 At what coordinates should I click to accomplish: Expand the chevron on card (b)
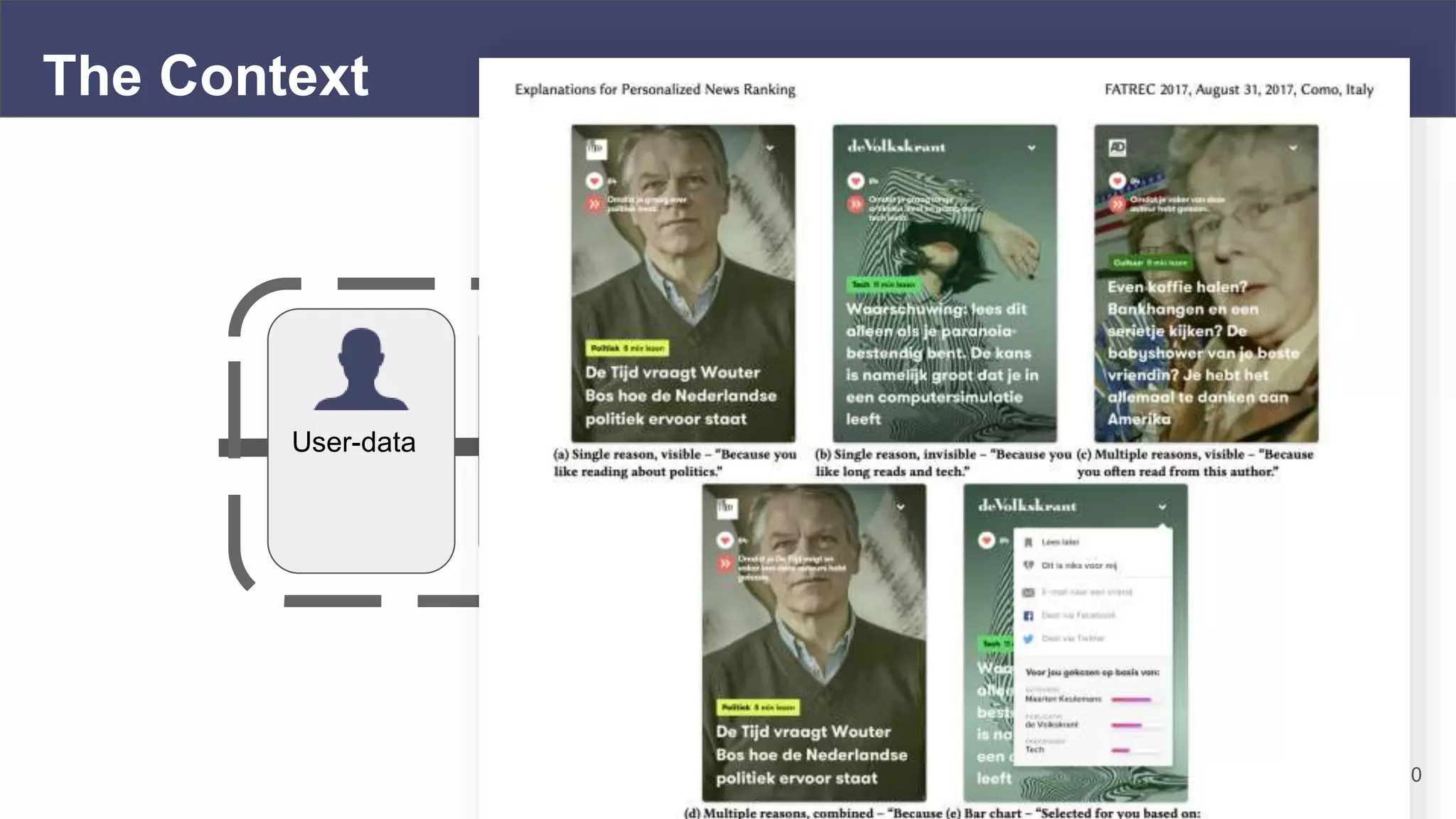click(x=1032, y=148)
